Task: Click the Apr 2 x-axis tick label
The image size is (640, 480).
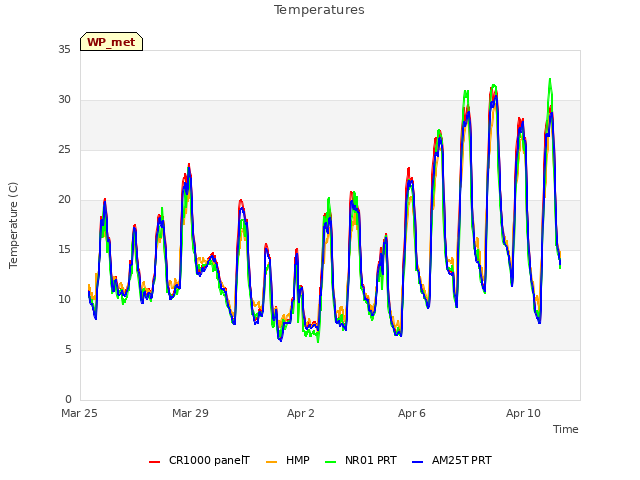Action: pyautogui.click(x=301, y=413)
